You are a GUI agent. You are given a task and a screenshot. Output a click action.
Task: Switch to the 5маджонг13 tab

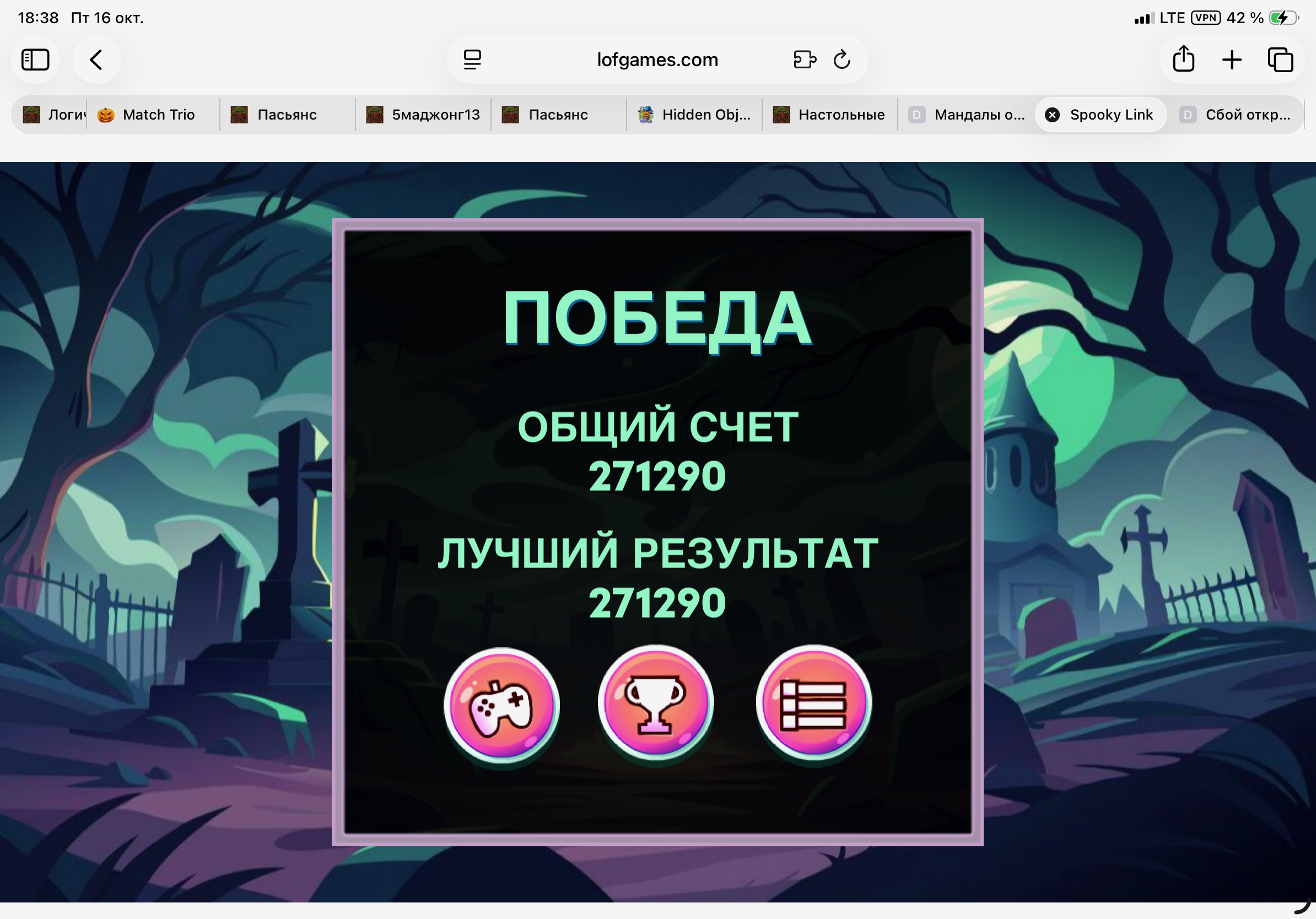pos(423,115)
